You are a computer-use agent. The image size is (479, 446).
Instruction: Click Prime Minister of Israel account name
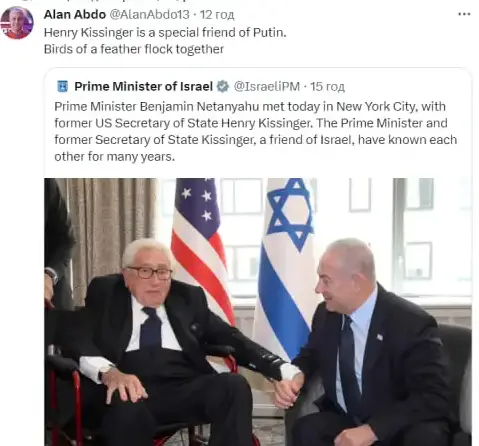(143, 86)
